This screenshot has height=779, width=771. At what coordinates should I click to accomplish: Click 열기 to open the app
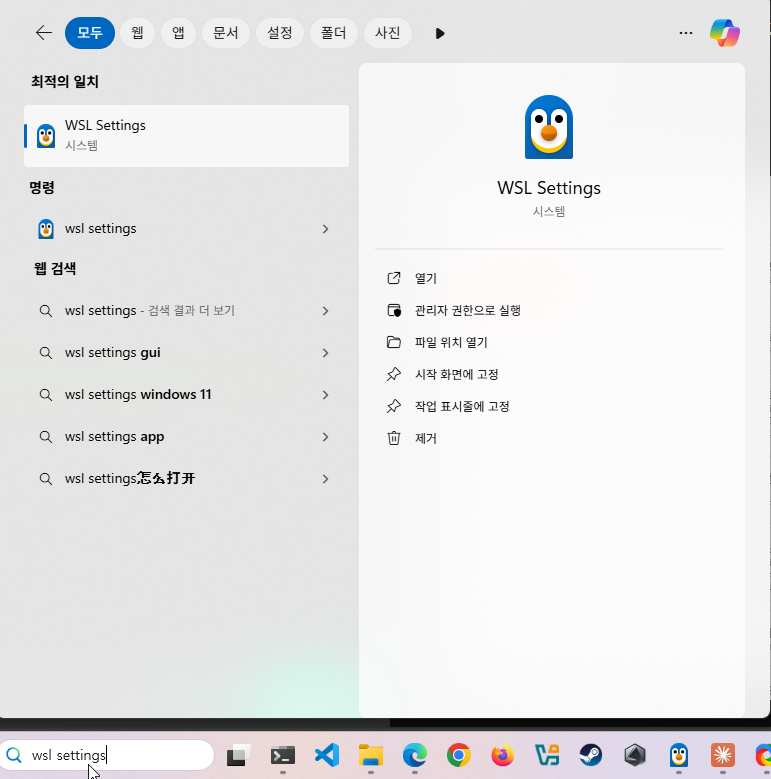[x=426, y=278]
